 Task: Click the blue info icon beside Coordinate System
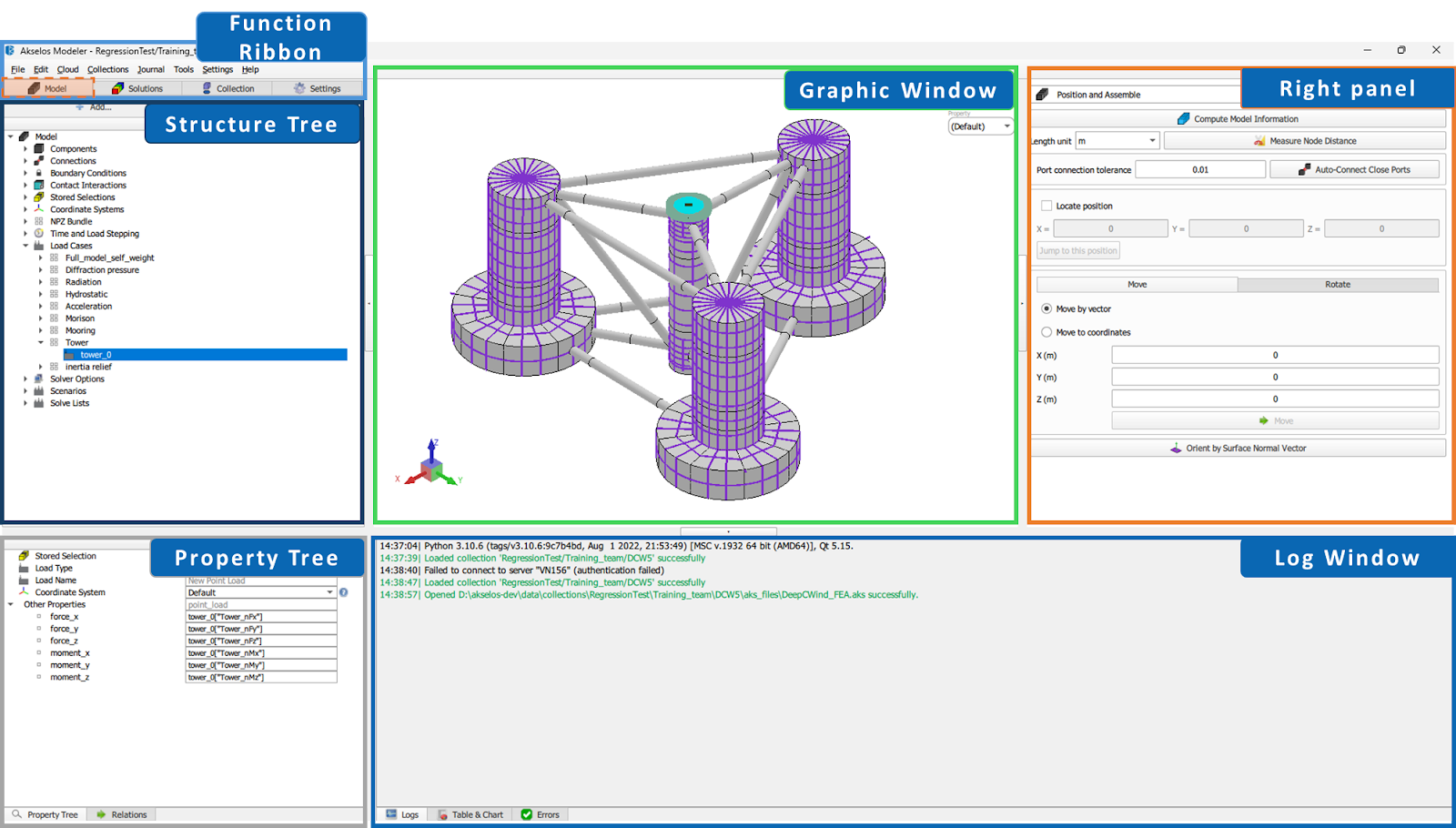344,592
